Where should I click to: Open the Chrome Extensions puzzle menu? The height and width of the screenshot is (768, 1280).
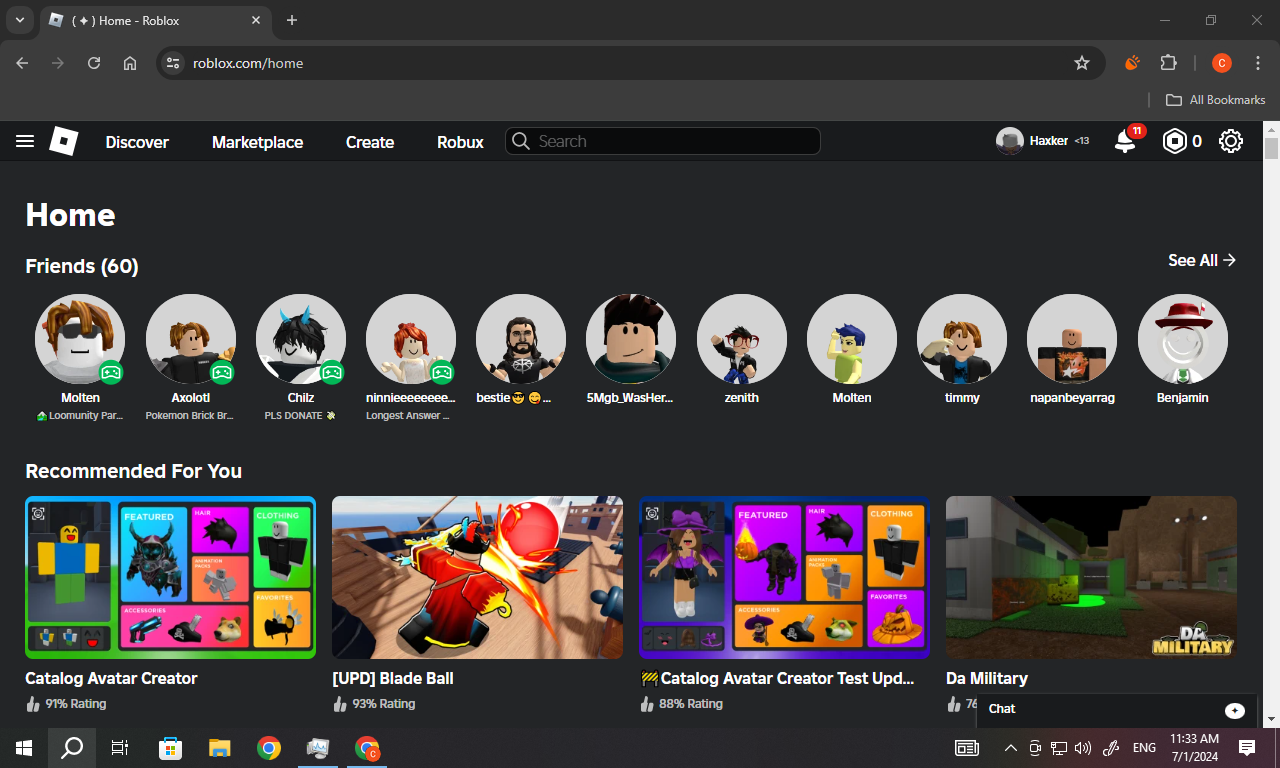point(1168,63)
